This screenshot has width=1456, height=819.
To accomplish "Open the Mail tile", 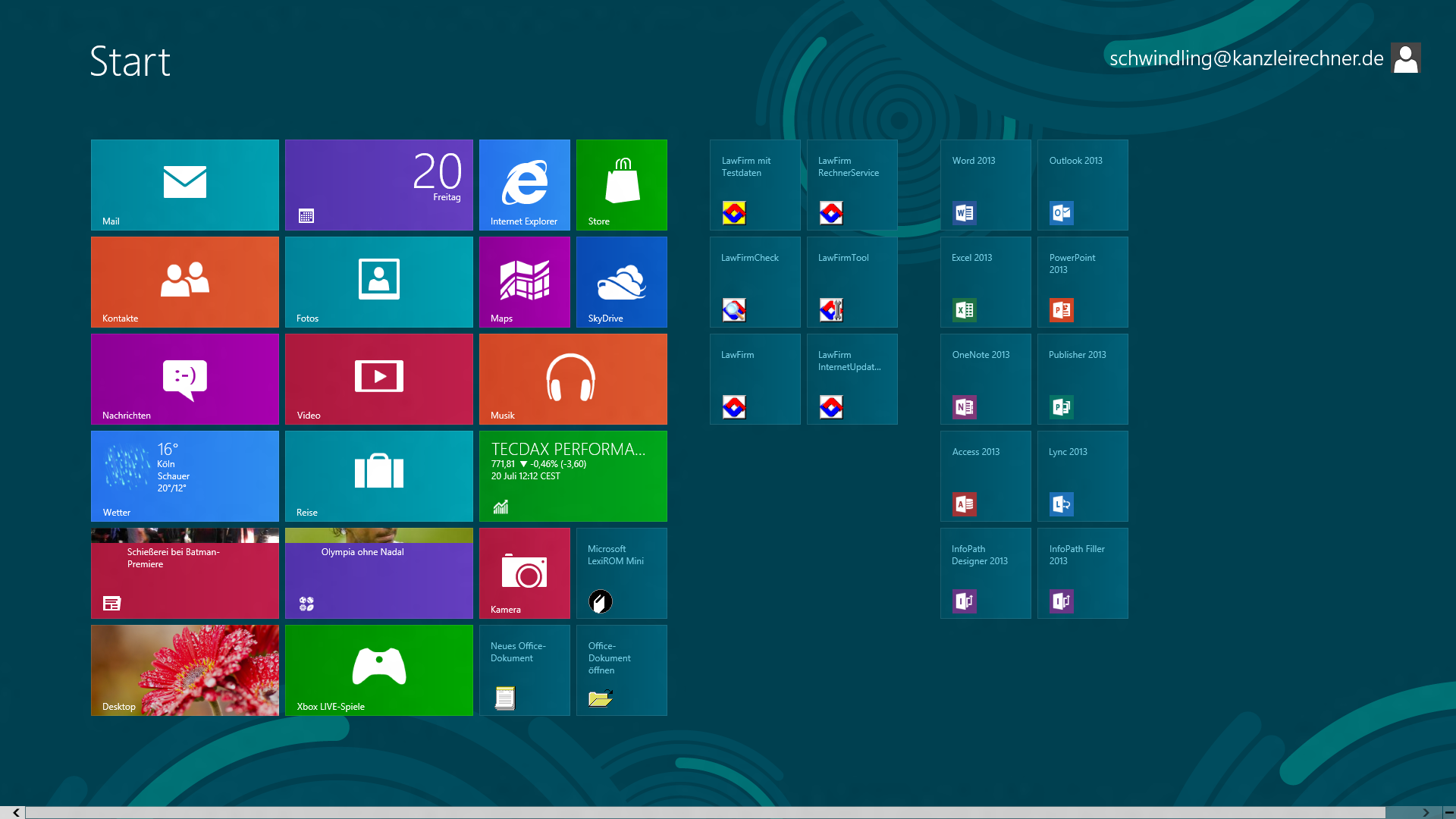I will 184,185.
